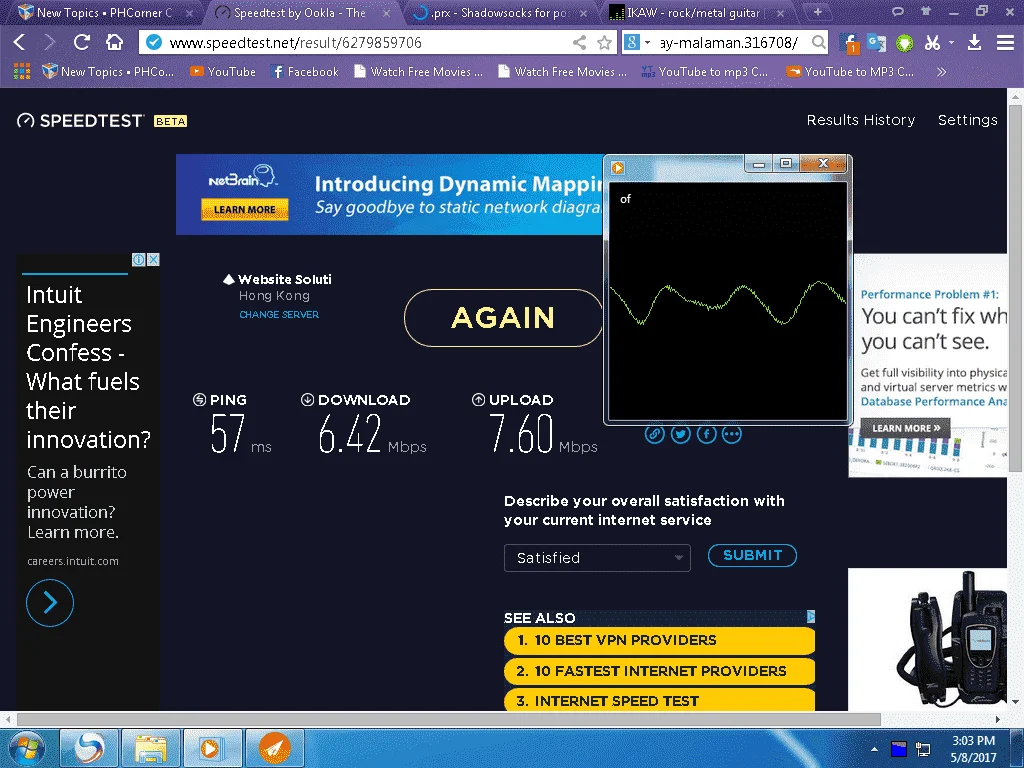Screen dimensions: 1024x768
Task: Show more bookmarks chevron
Action: pos(941,72)
